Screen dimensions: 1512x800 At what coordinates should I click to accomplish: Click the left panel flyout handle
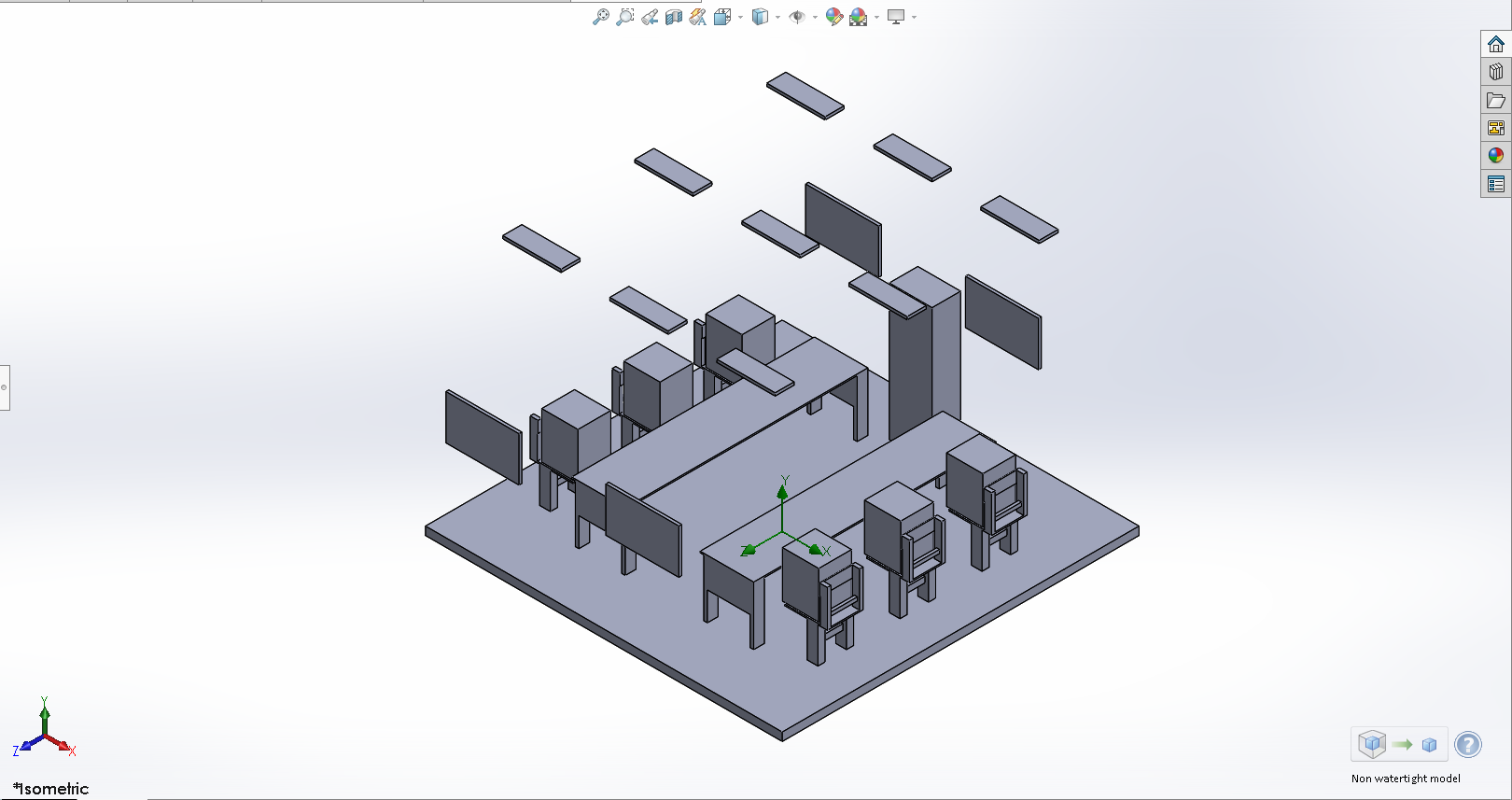click(x=5, y=387)
